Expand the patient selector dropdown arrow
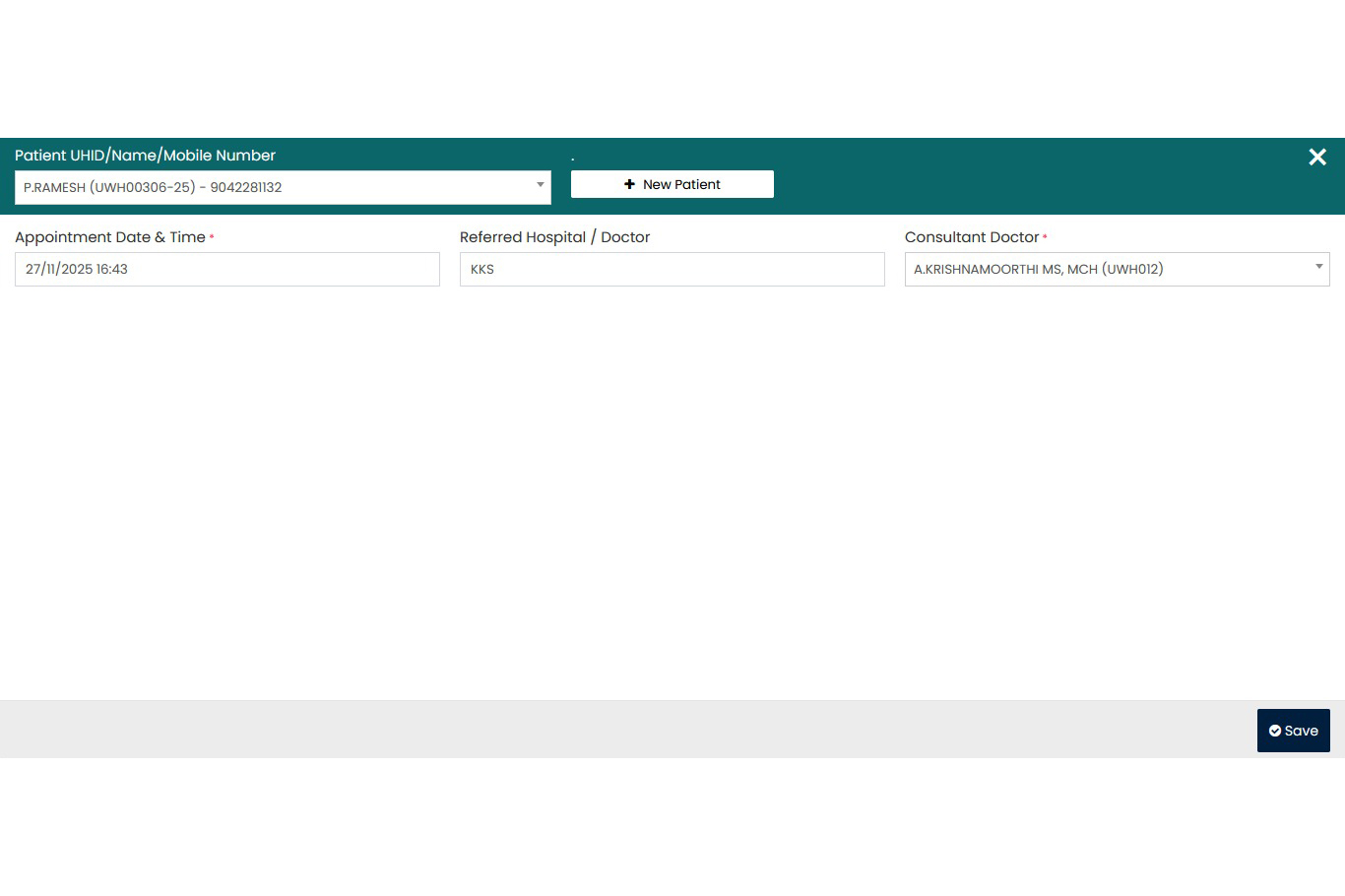 click(x=540, y=185)
